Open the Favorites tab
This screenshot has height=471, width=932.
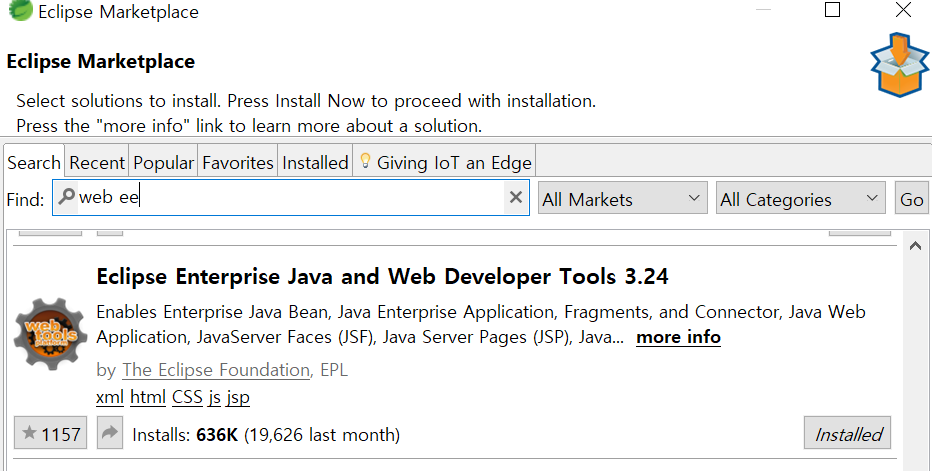coord(238,162)
